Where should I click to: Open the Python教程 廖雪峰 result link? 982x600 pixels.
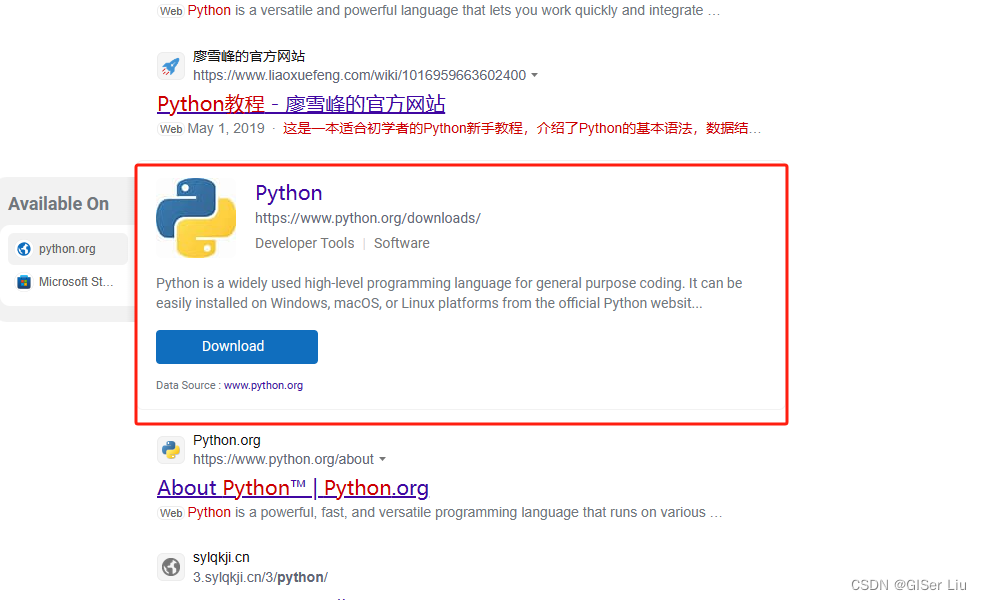coord(301,104)
